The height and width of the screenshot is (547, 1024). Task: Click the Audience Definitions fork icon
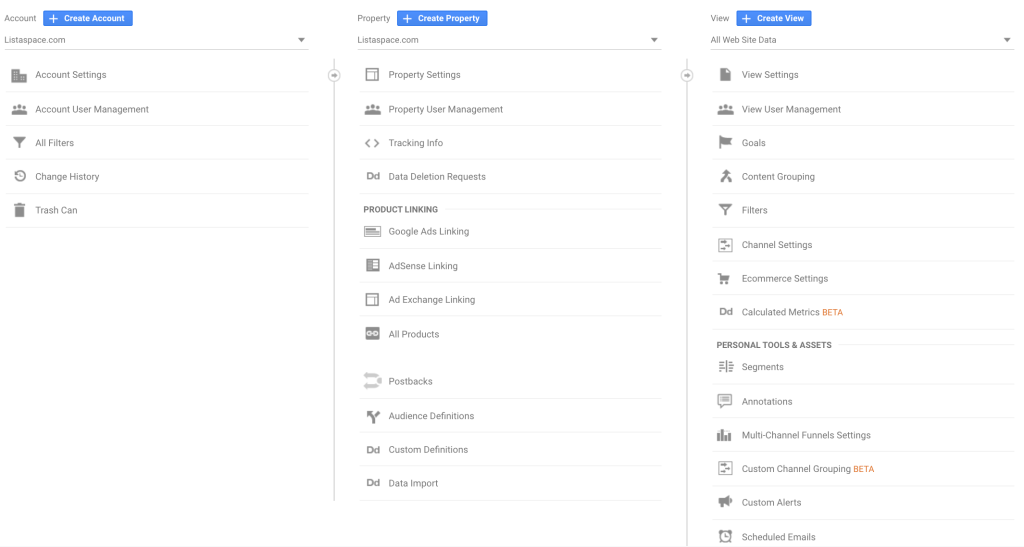pos(372,416)
